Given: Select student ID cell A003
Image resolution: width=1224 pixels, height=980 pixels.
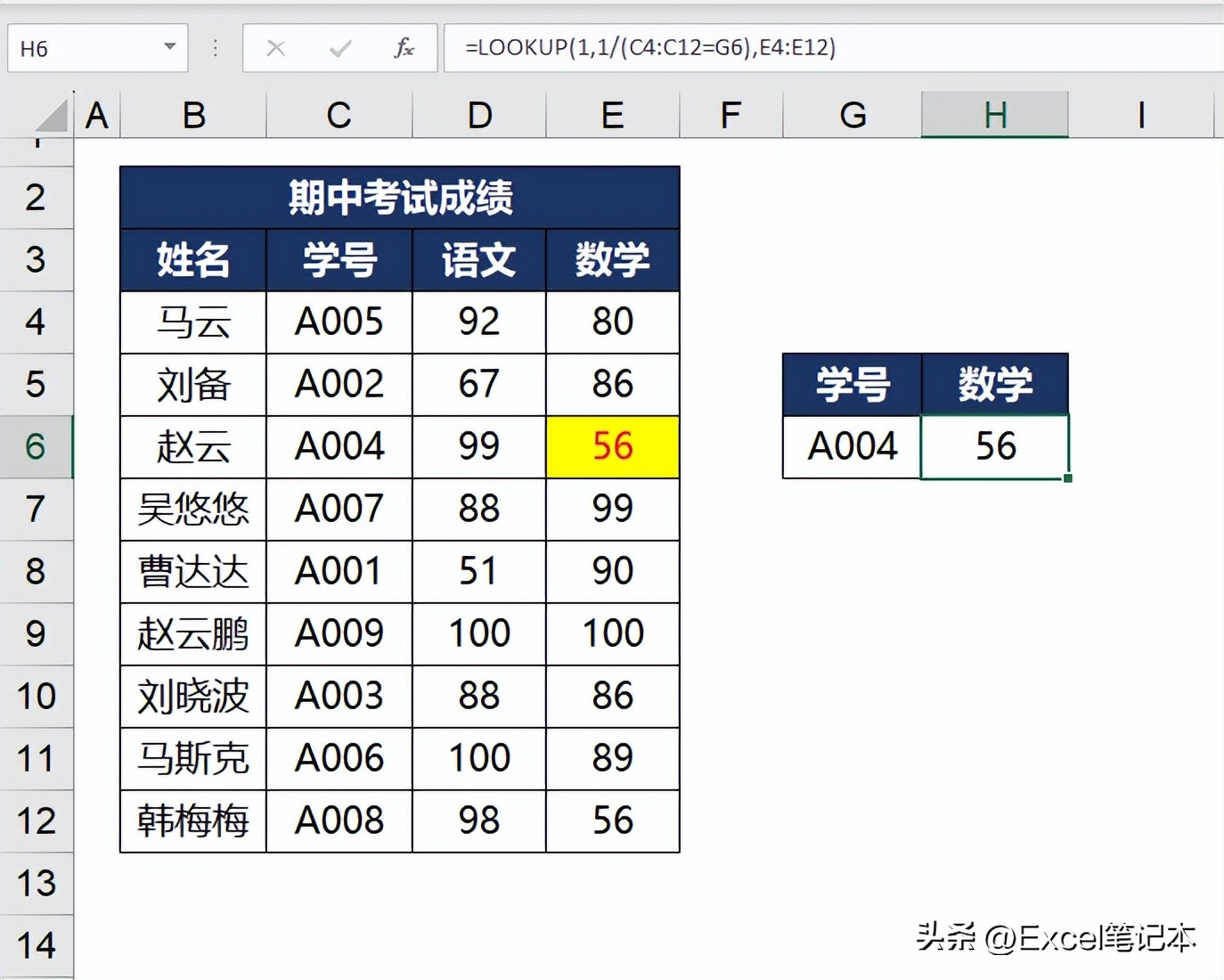Looking at the screenshot, I should (339, 697).
